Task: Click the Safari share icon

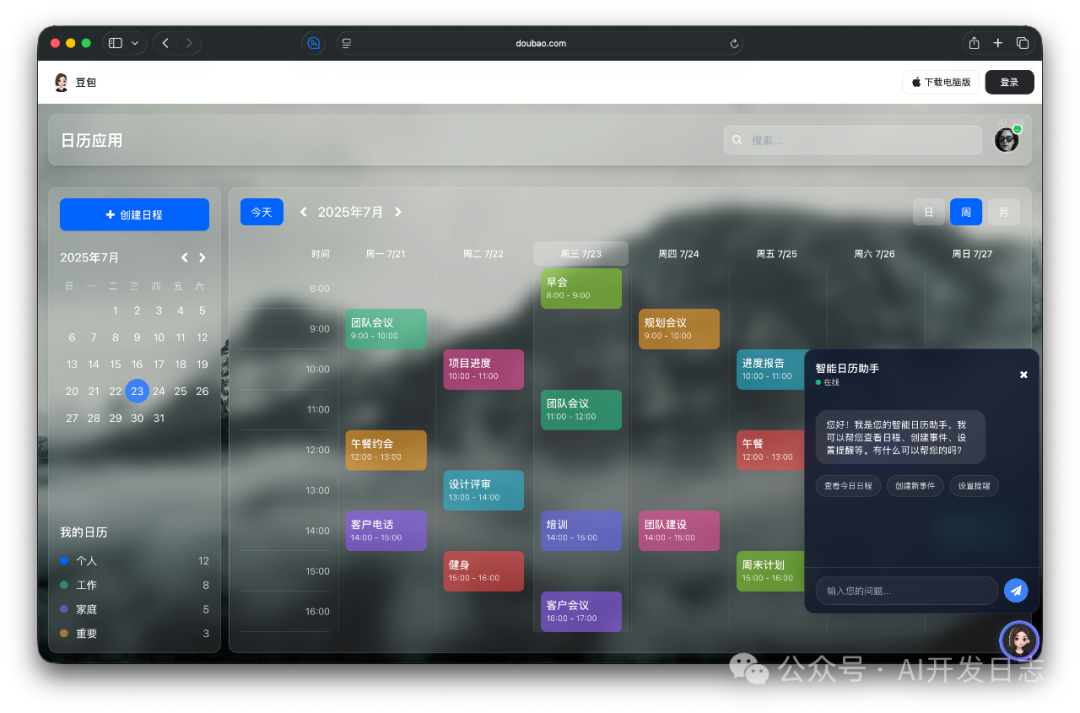Action: point(974,43)
